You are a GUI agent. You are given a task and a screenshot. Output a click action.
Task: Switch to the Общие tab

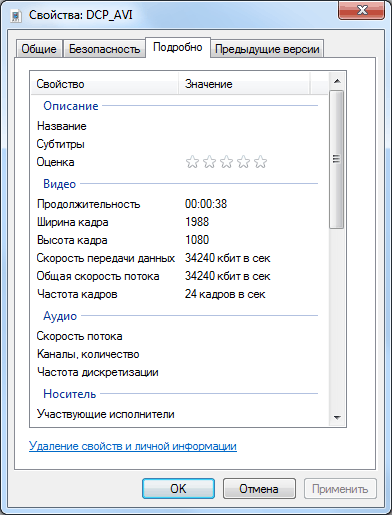tap(39, 49)
